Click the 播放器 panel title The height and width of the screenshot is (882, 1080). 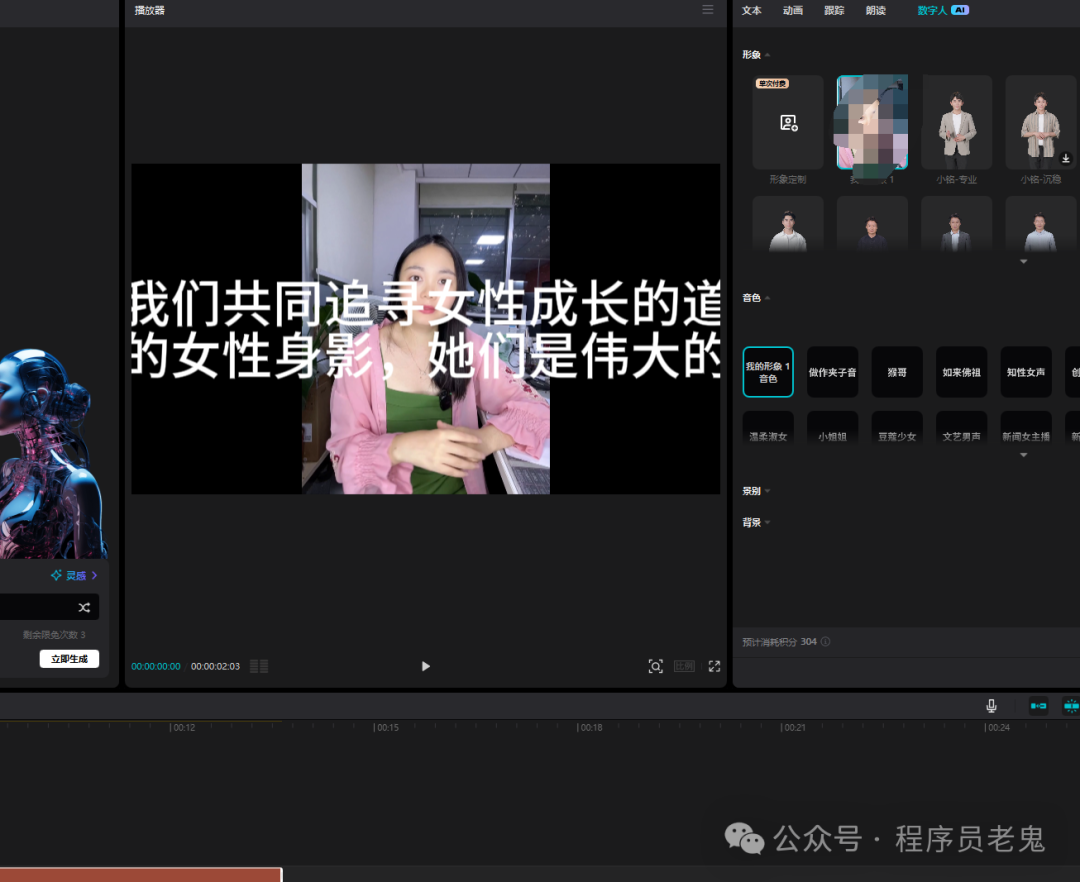point(149,10)
